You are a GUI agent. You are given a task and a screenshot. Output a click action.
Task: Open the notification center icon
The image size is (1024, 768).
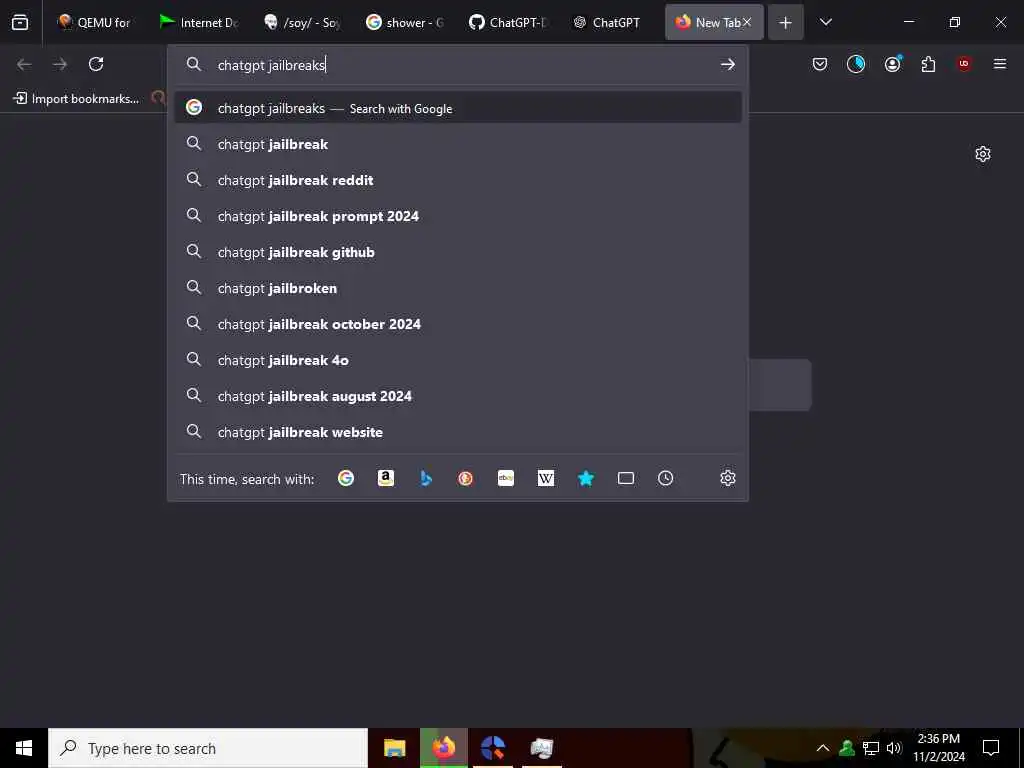[991, 748]
